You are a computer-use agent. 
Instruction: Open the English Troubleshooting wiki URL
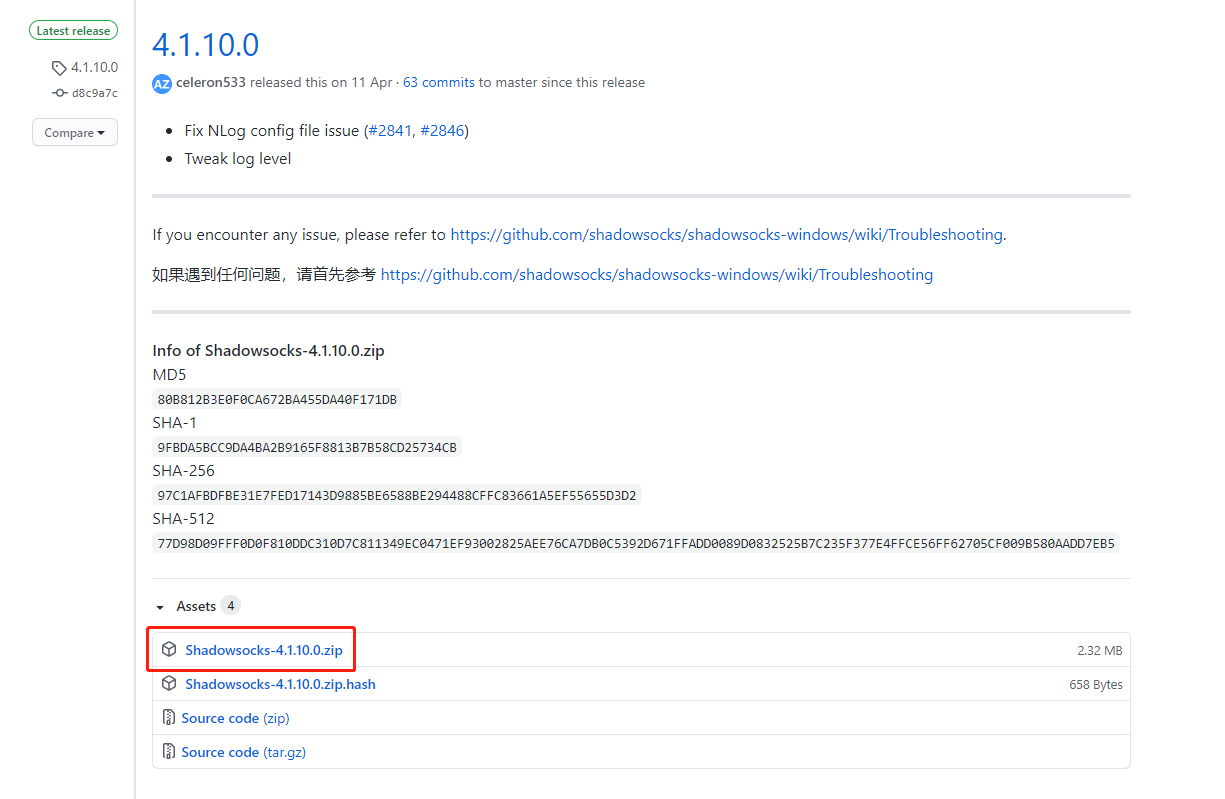pyautogui.click(x=726, y=235)
